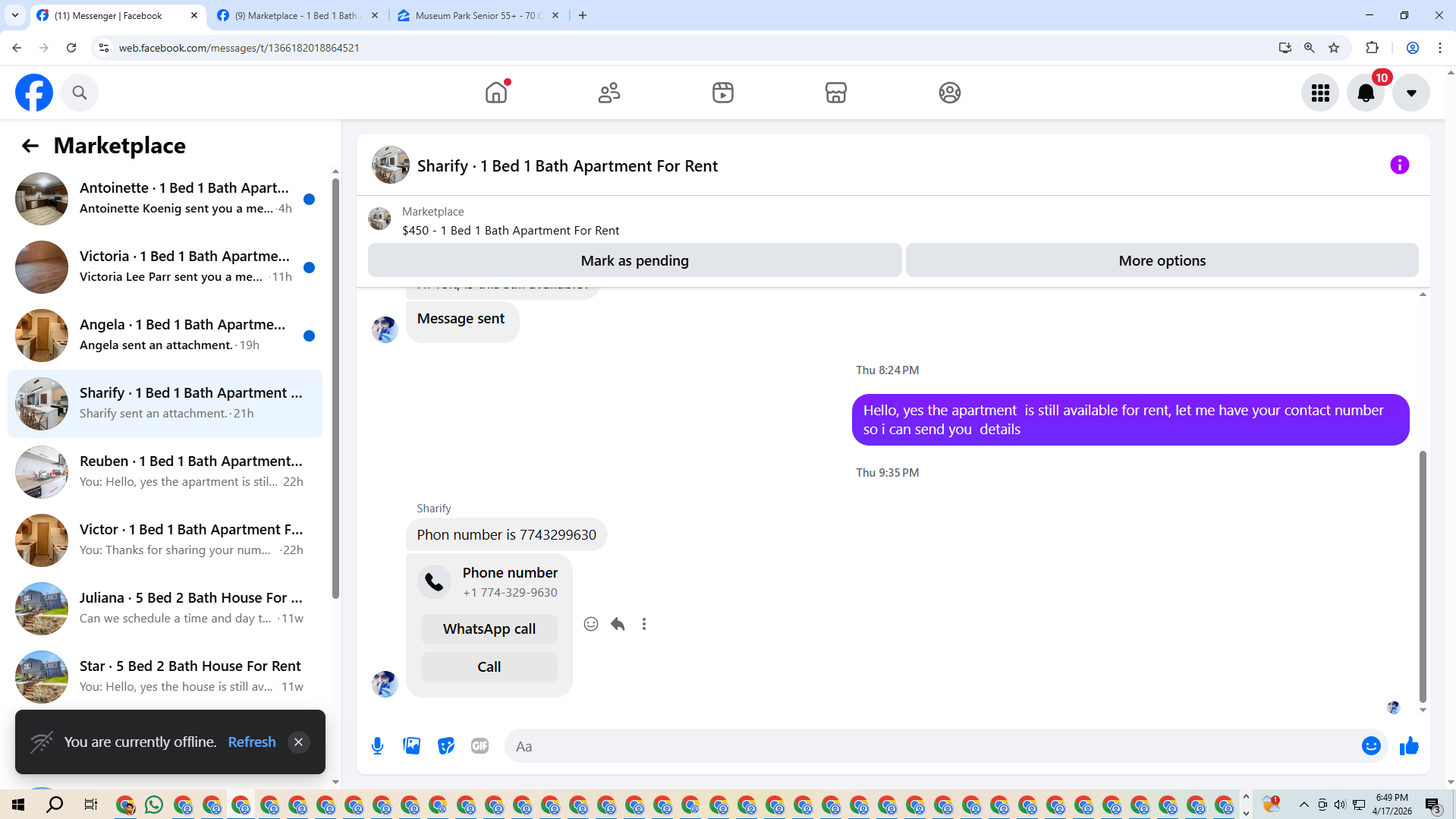This screenshot has height=819, width=1456.
Task: Select the Sharify conversation
Action: coord(165,404)
